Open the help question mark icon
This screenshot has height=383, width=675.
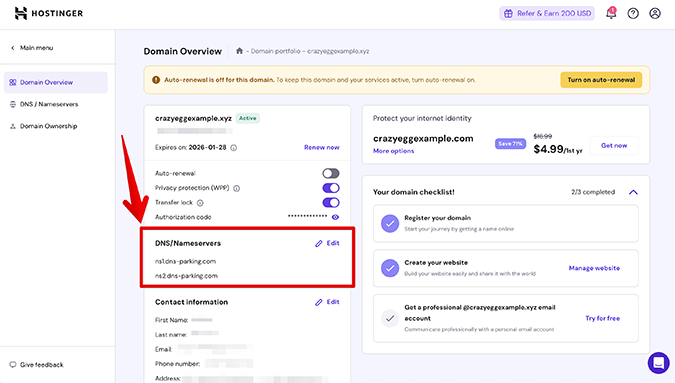click(x=633, y=13)
